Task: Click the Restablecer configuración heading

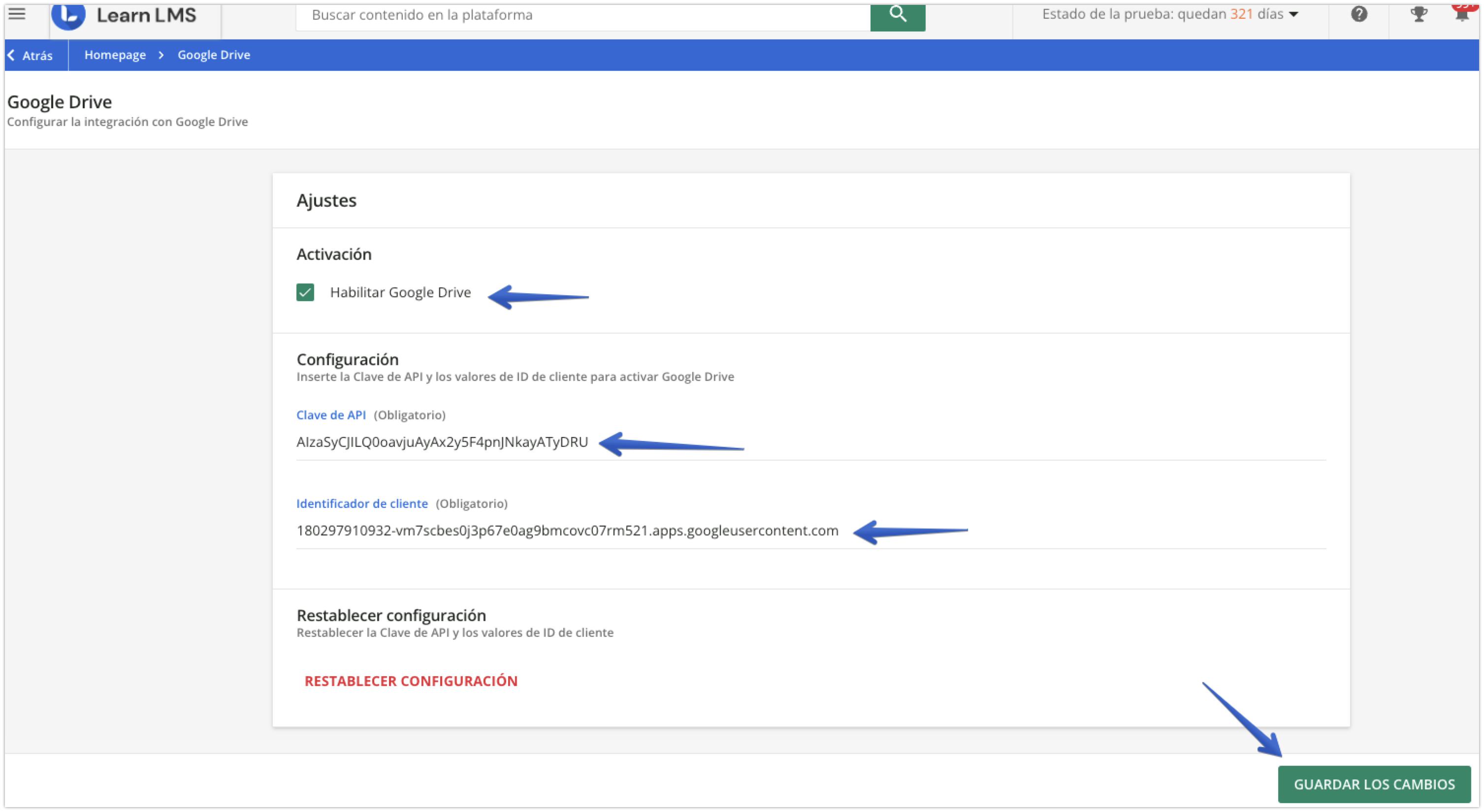Action: (x=391, y=615)
